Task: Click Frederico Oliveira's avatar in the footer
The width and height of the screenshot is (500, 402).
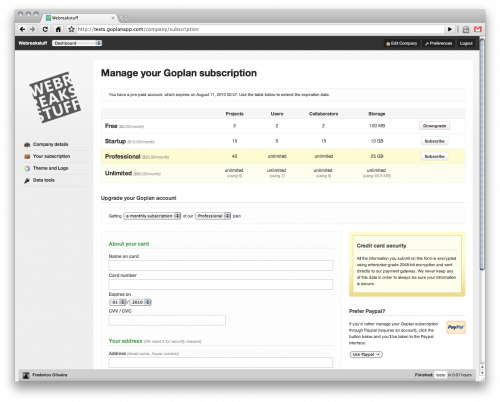Action: click(26, 375)
